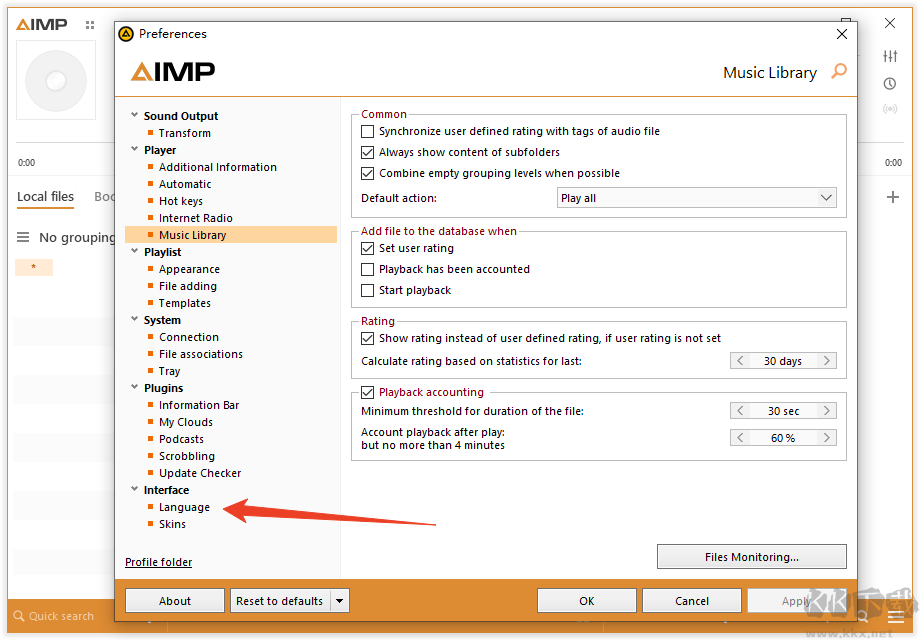Viewport: 920px width, 640px height.
Task: Click the radio capture icon in AIMP window
Action: (x=890, y=109)
